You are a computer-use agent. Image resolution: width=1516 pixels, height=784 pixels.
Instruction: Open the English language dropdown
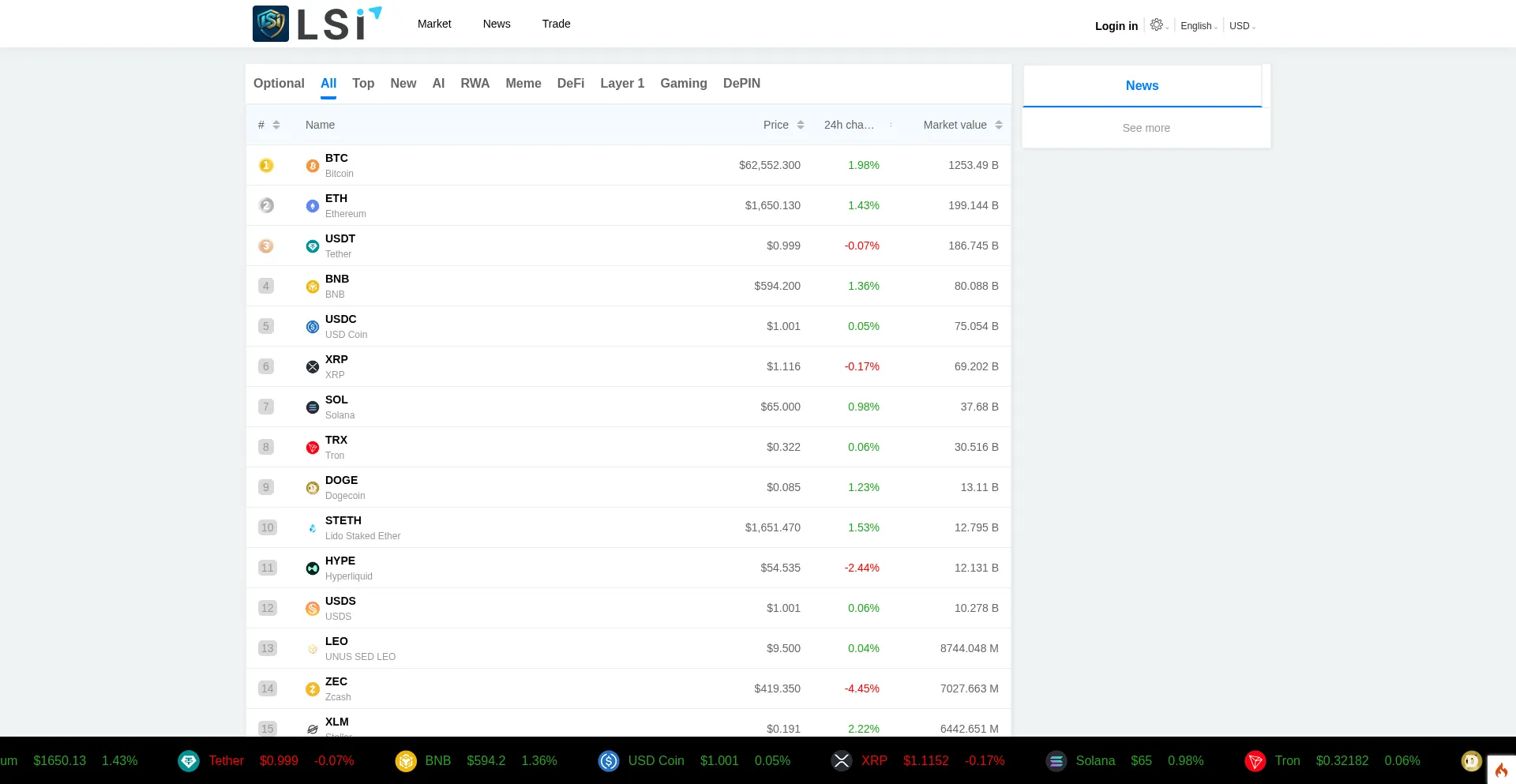(1199, 26)
